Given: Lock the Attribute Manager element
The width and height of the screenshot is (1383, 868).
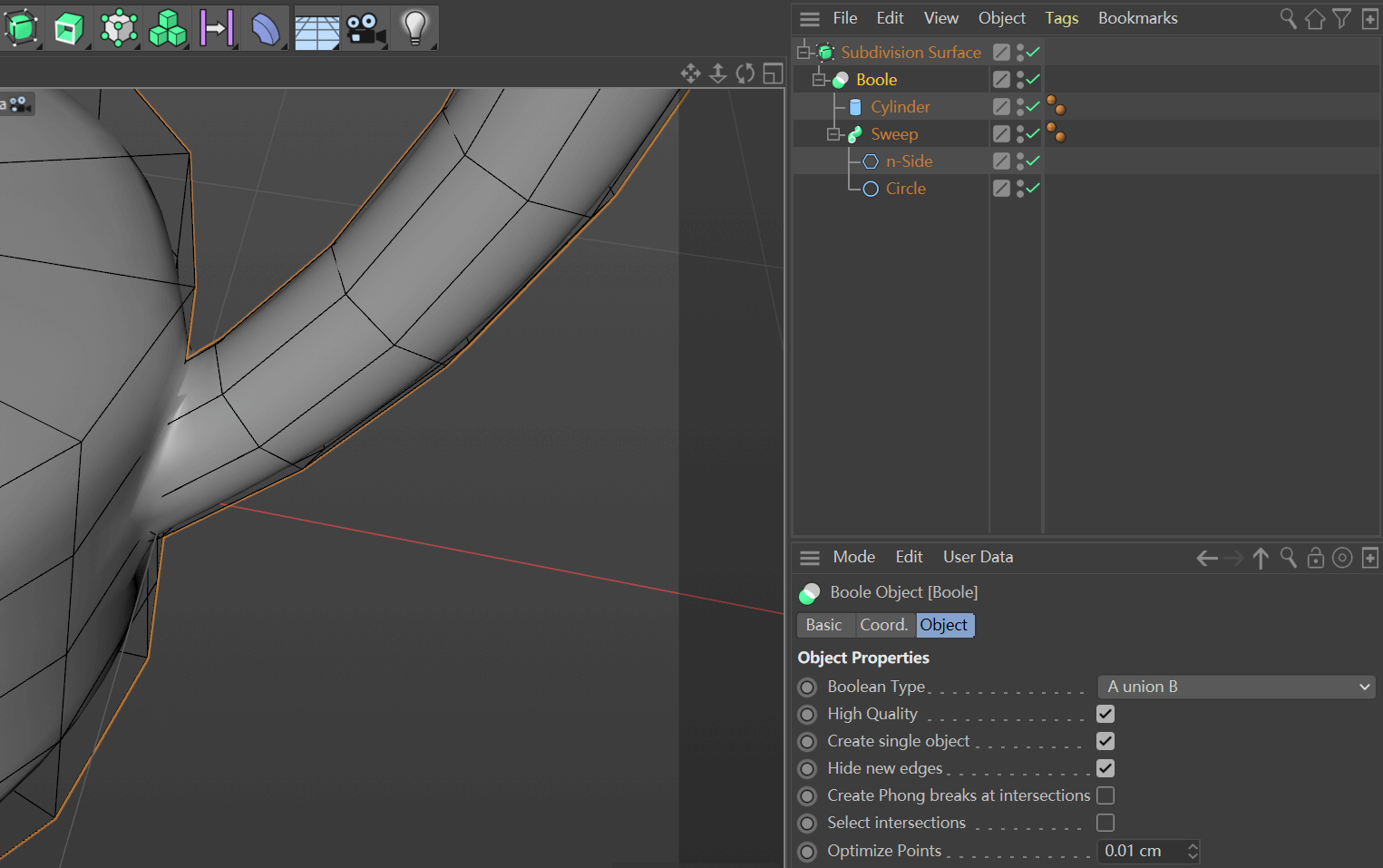Looking at the screenshot, I should click(1315, 558).
